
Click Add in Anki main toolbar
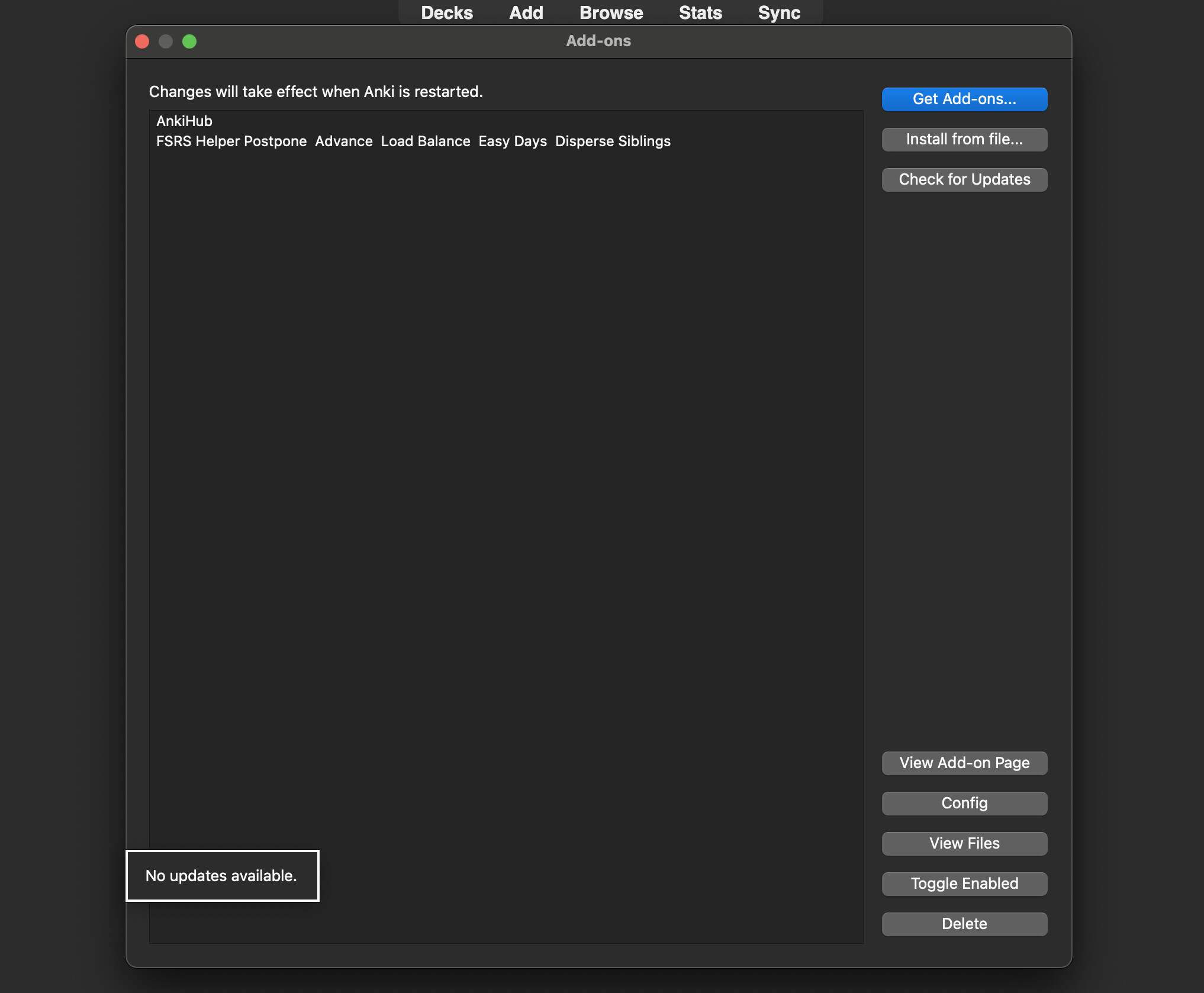(x=526, y=12)
